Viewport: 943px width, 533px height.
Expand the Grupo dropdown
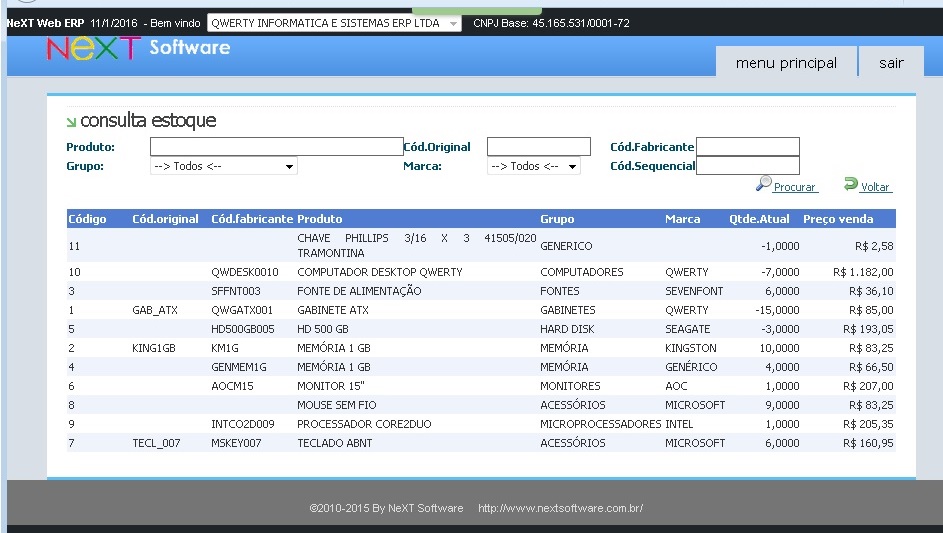pyautogui.click(x=224, y=166)
